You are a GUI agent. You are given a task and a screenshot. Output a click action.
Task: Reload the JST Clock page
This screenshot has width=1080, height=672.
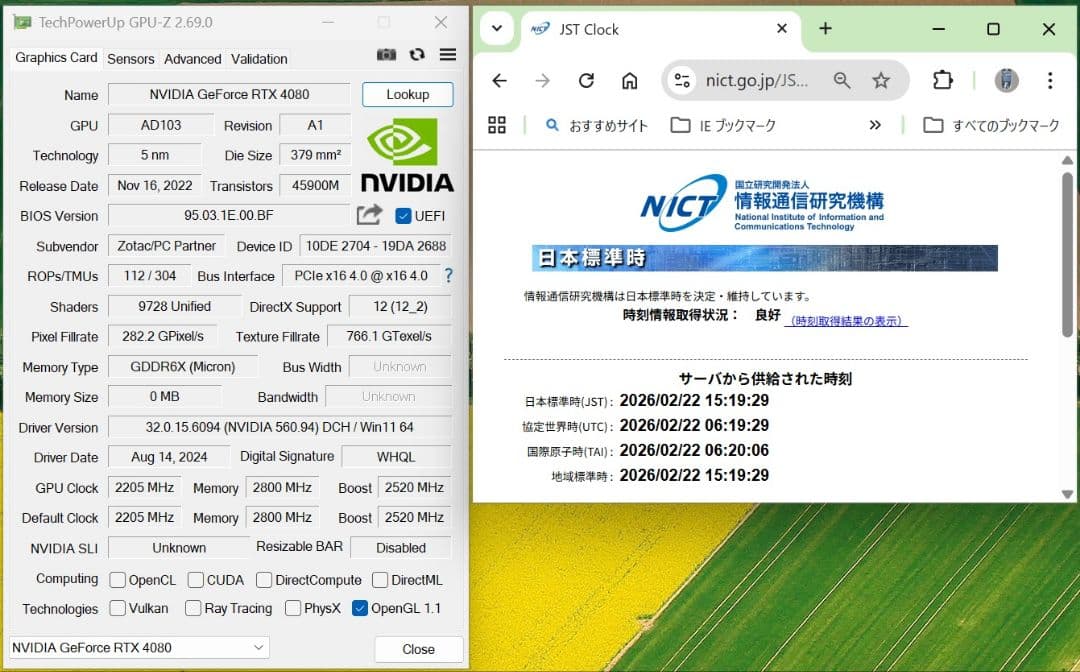point(586,81)
